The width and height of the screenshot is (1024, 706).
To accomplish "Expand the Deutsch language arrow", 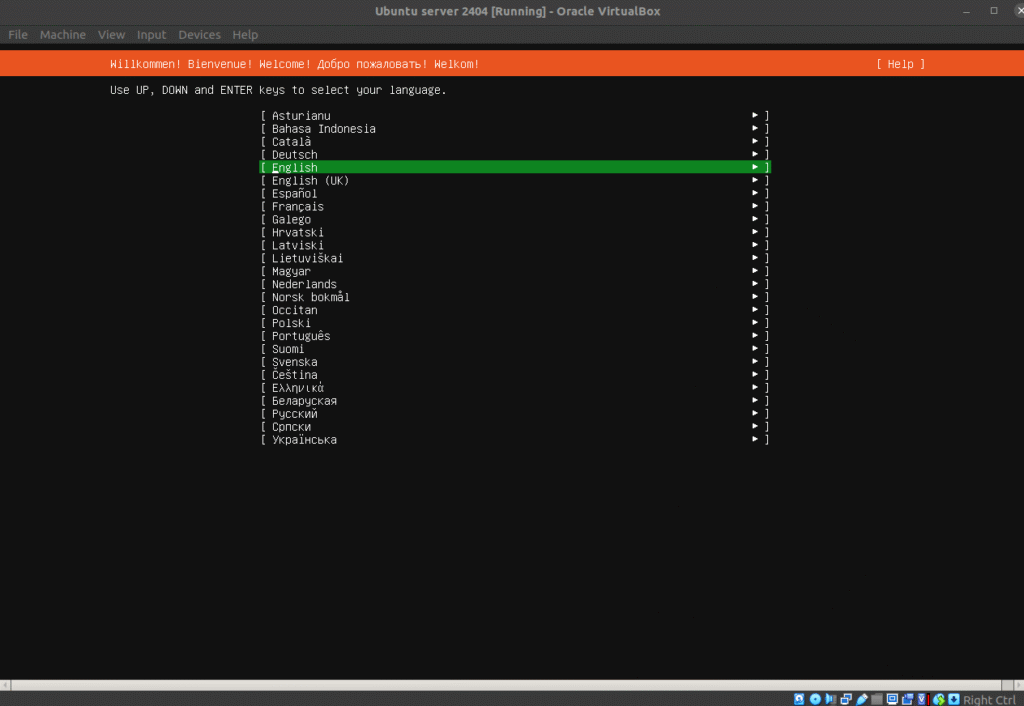I will pyautogui.click(x=756, y=155).
